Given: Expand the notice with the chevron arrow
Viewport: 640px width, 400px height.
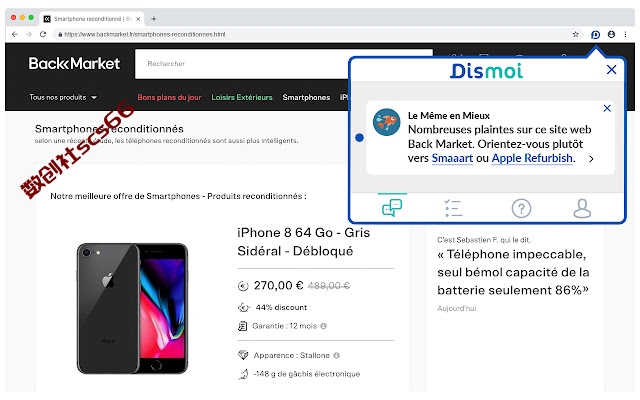Looking at the screenshot, I should tap(591, 159).
